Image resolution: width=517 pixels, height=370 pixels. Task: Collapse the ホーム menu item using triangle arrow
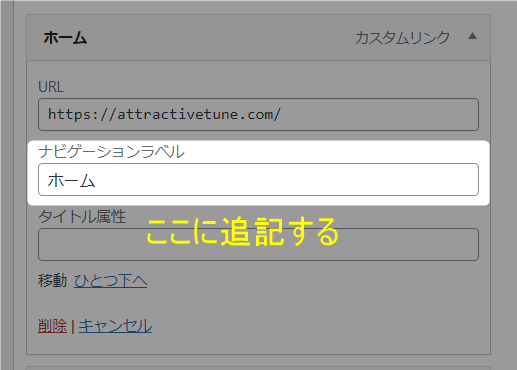pos(472,36)
